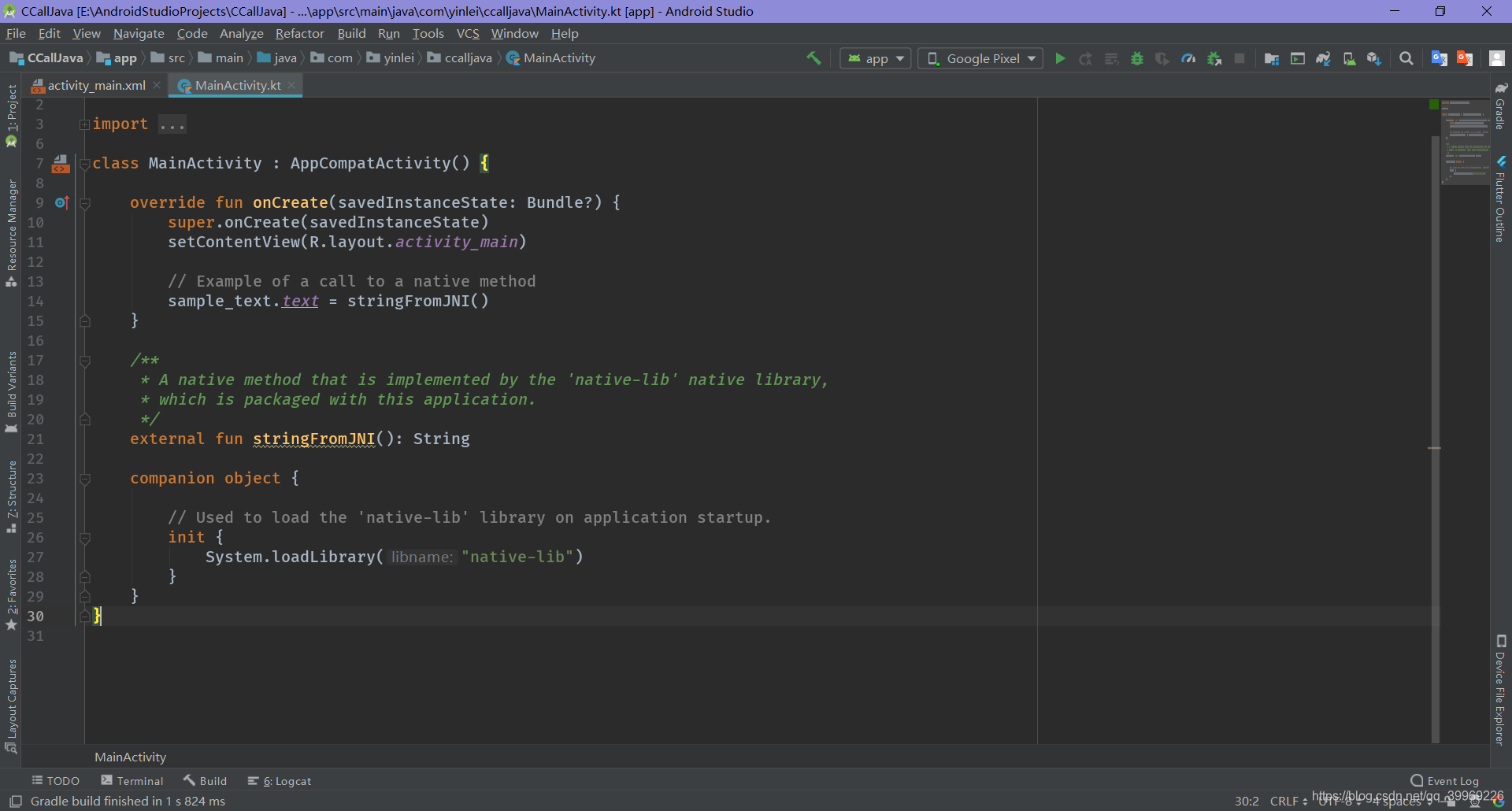Viewport: 1512px width, 811px height.
Task: Open the SDK Manager icon
Action: (x=1376, y=57)
